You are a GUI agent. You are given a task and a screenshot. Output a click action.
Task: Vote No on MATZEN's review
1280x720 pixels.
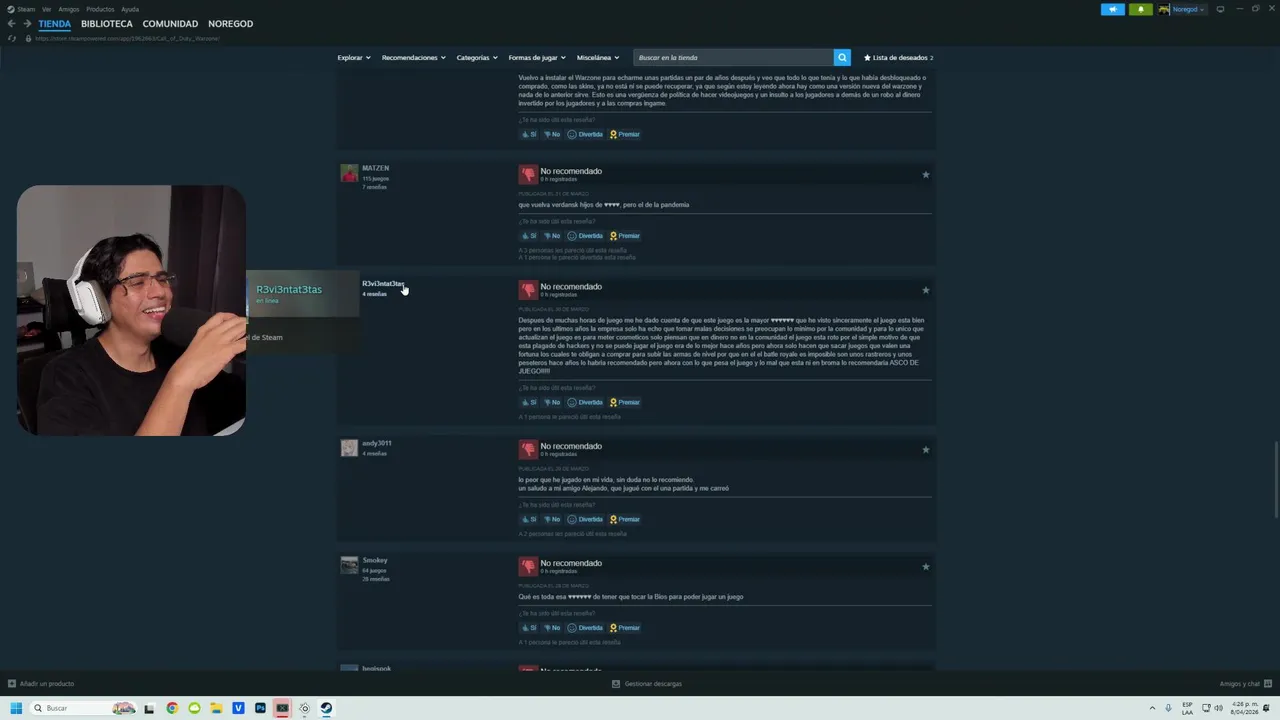tap(552, 236)
